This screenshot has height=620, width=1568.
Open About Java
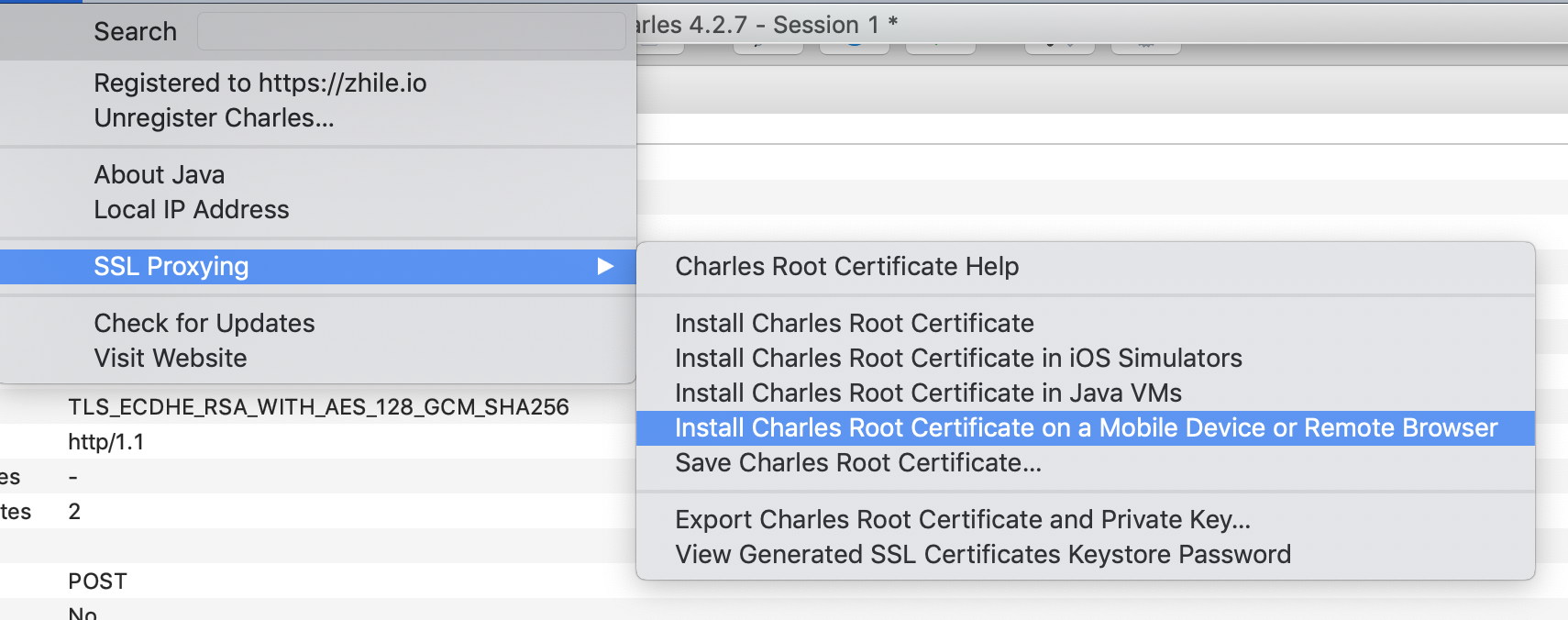(159, 175)
